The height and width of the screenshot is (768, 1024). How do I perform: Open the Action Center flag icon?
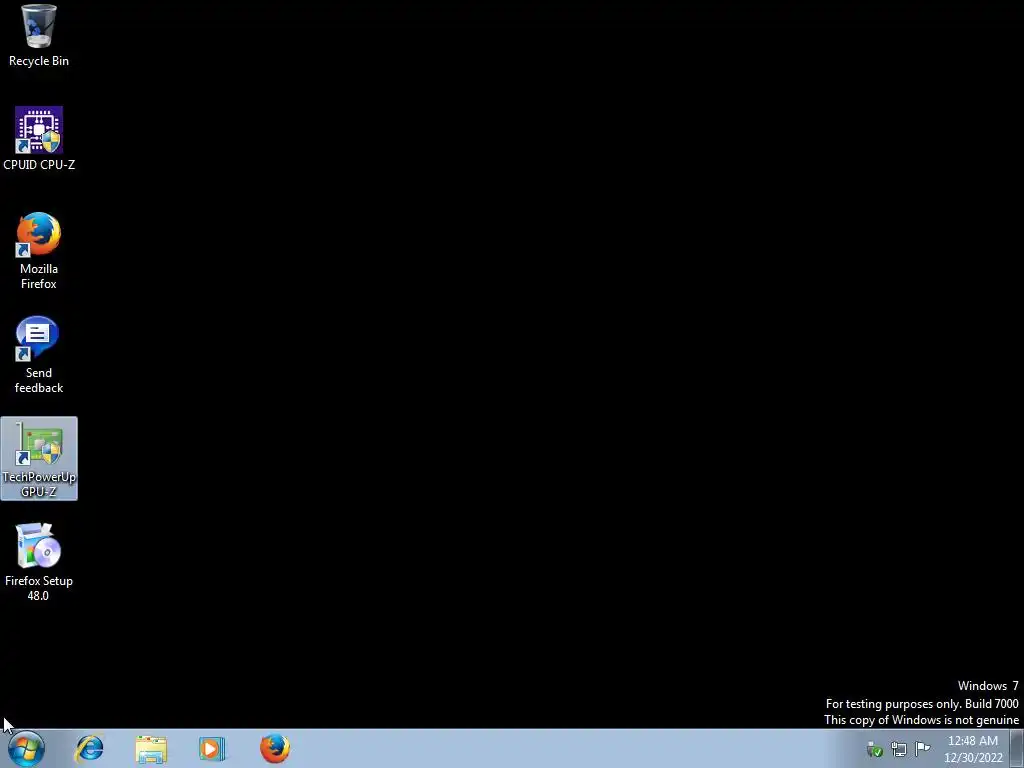pos(923,748)
